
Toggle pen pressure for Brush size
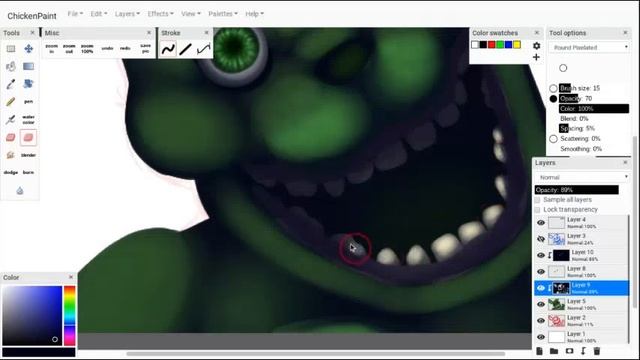(553, 88)
